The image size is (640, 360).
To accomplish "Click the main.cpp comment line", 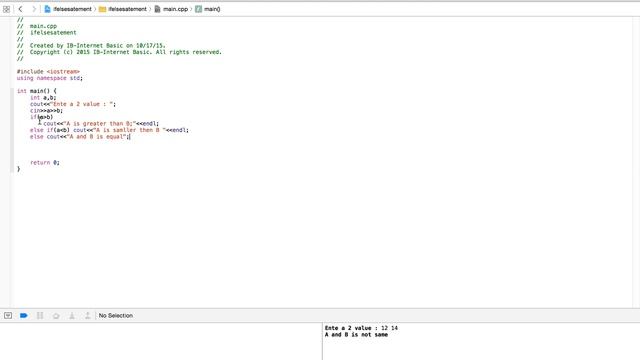I will [37, 26].
